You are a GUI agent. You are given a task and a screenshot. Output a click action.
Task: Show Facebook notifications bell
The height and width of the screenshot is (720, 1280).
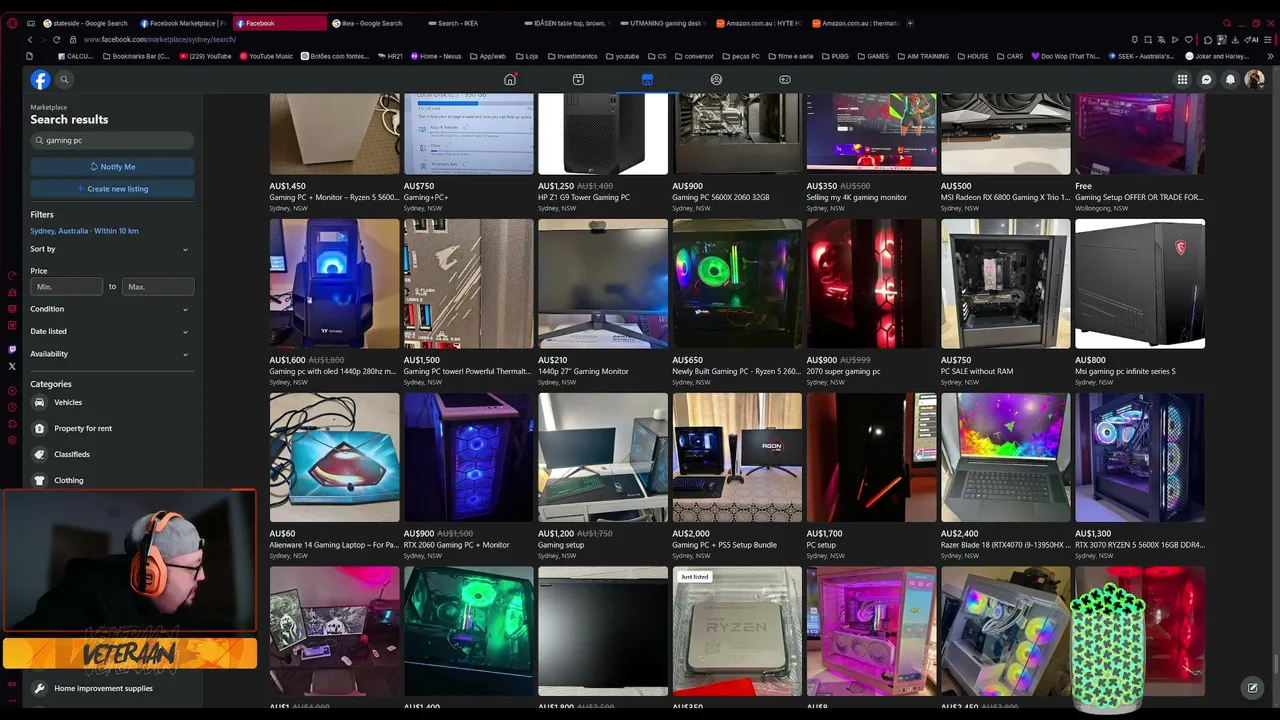click(1230, 80)
